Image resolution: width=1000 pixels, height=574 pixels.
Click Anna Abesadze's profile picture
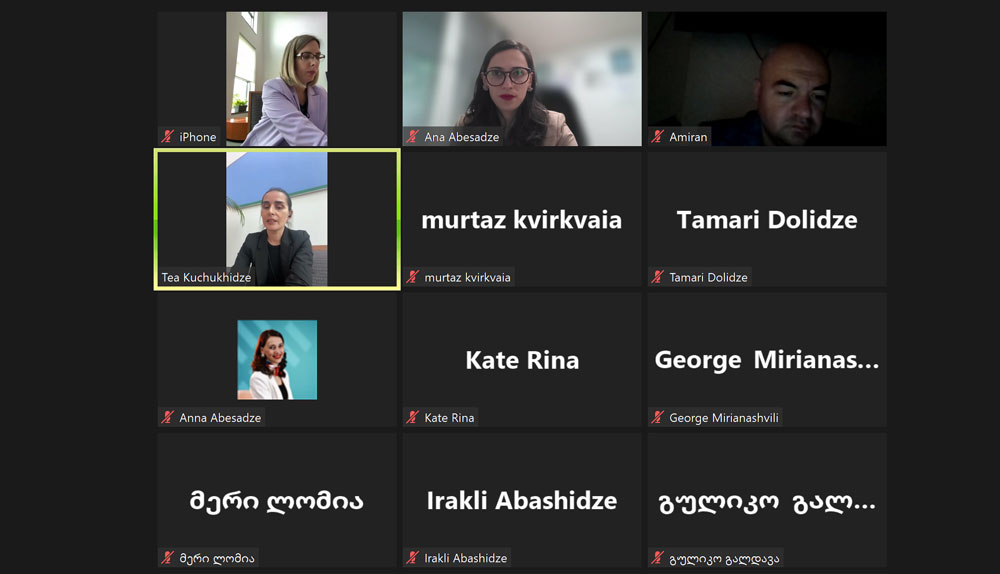277,360
